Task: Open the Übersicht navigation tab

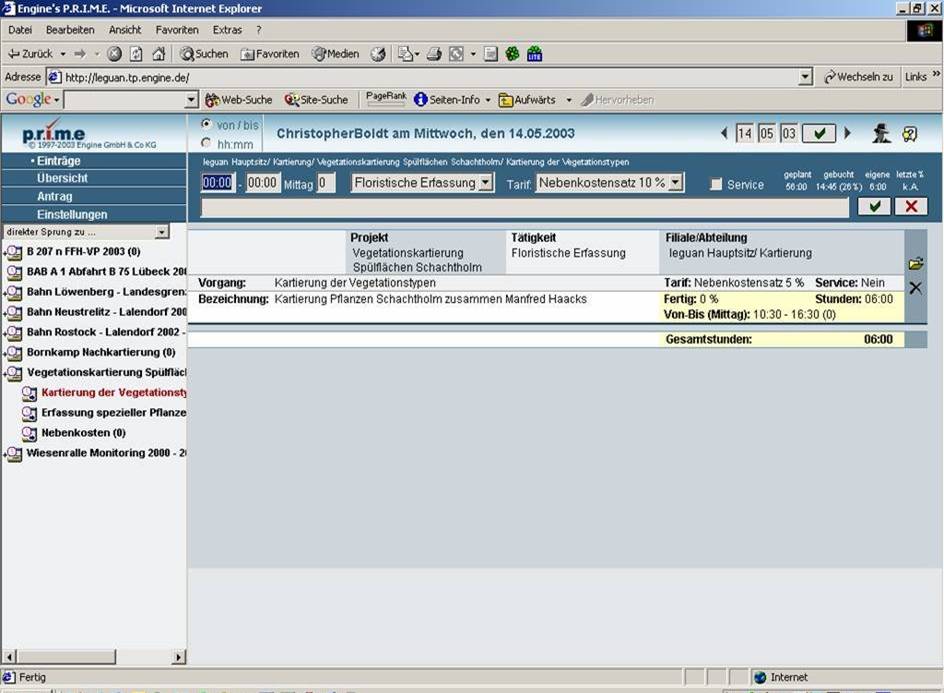Action: click(x=62, y=178)
